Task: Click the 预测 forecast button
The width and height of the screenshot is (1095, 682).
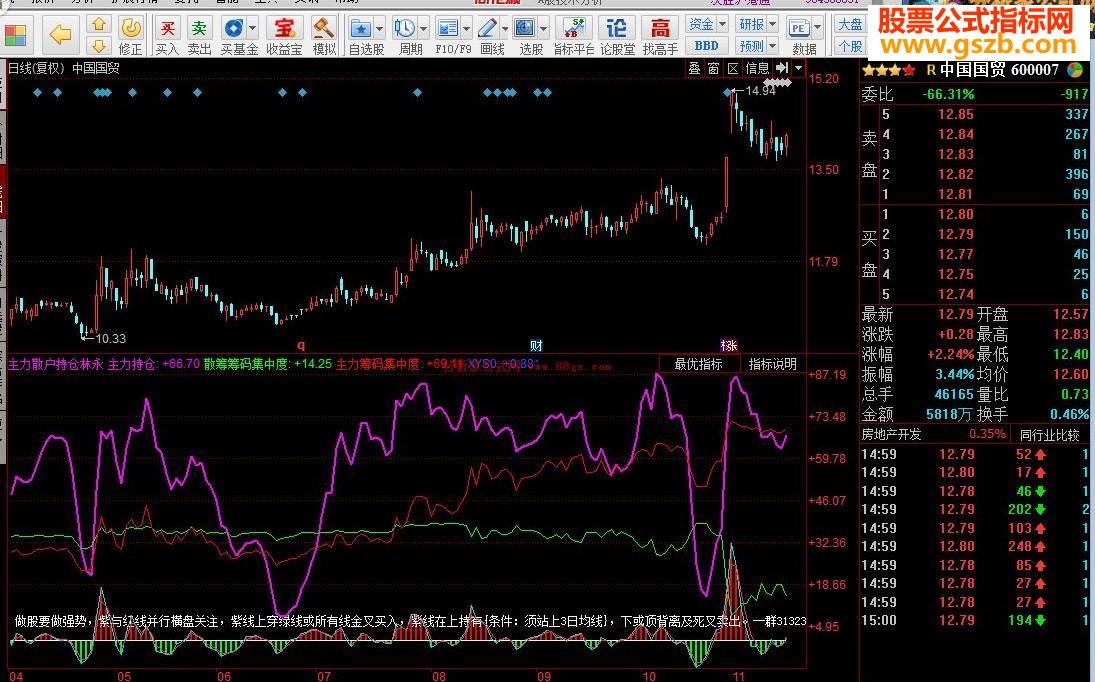Action: click(x=752, y=46)
